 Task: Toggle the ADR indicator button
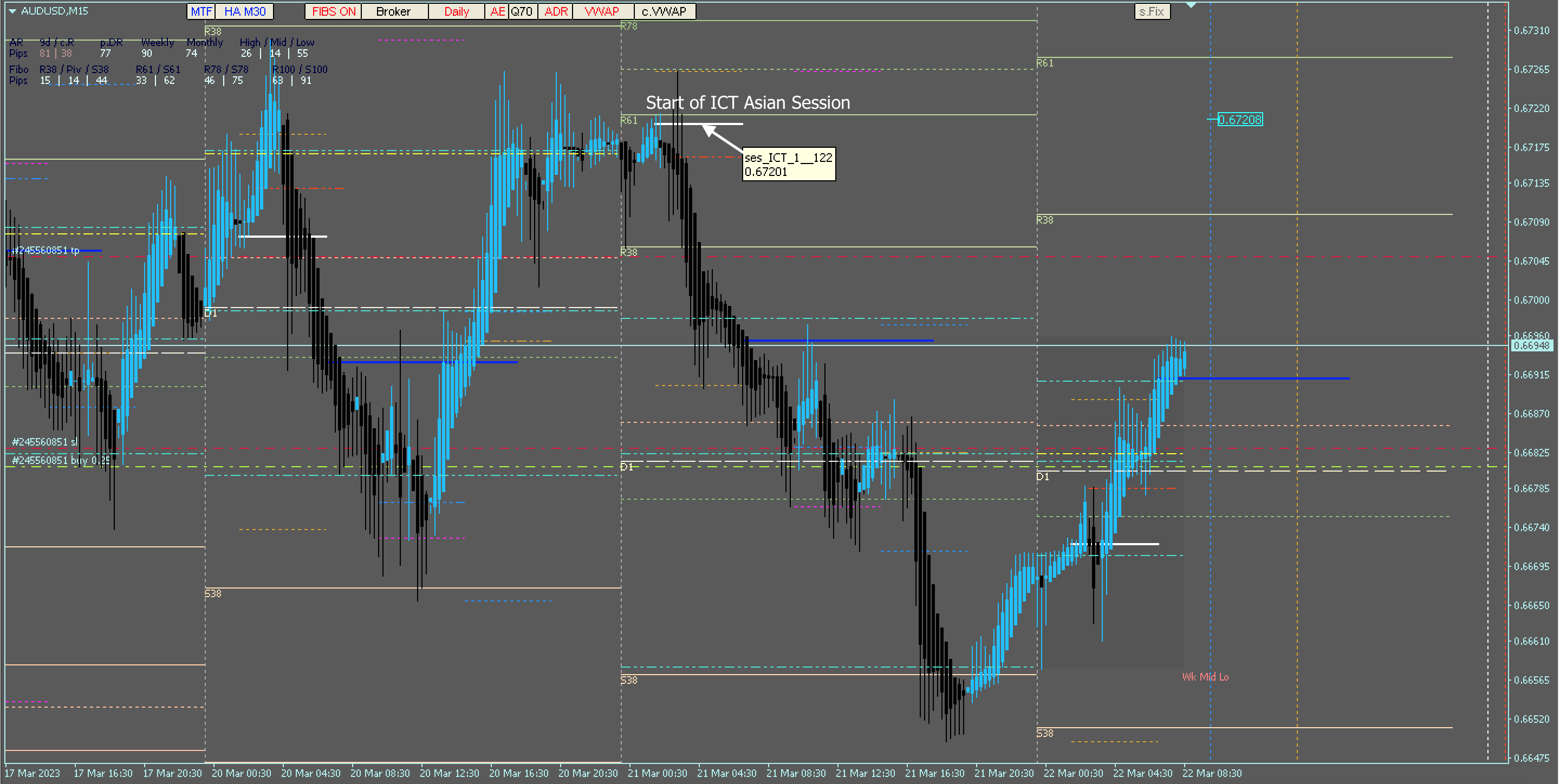(555, 11)
